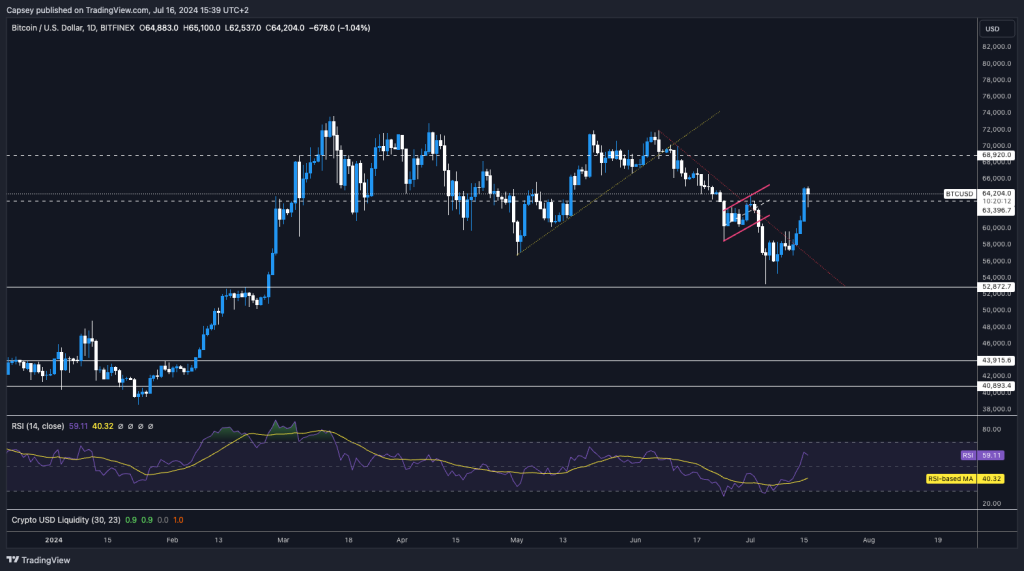
Task: Click the 76,000.0 price axis tick
Action: click(997, 96)
